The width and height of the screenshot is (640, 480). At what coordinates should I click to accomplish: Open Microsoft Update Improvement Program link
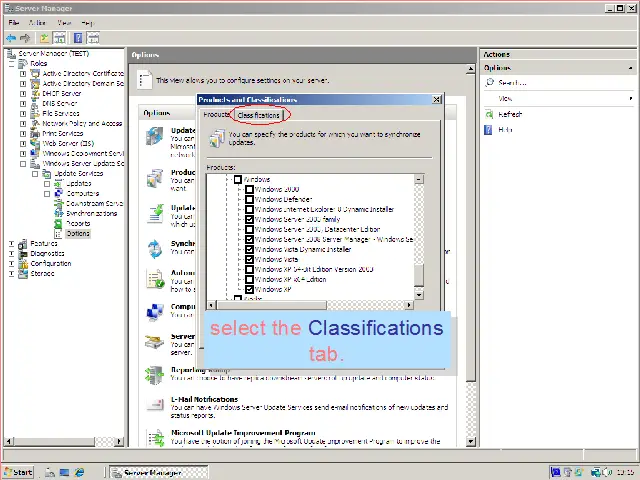tap(243, 433)
